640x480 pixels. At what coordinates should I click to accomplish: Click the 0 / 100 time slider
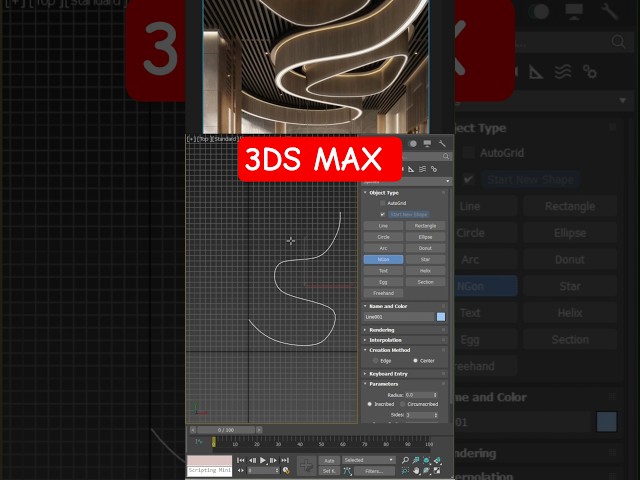[226, 430]
